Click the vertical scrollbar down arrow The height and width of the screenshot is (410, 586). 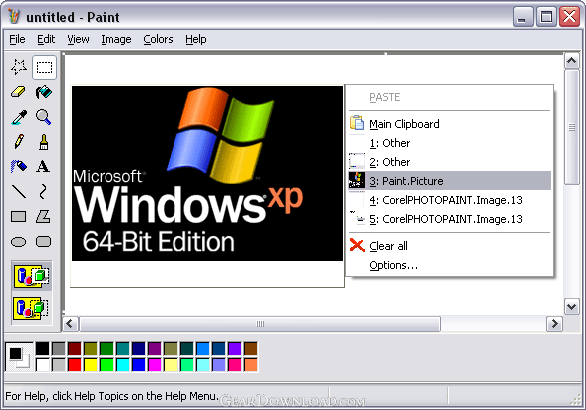(571, 307)
